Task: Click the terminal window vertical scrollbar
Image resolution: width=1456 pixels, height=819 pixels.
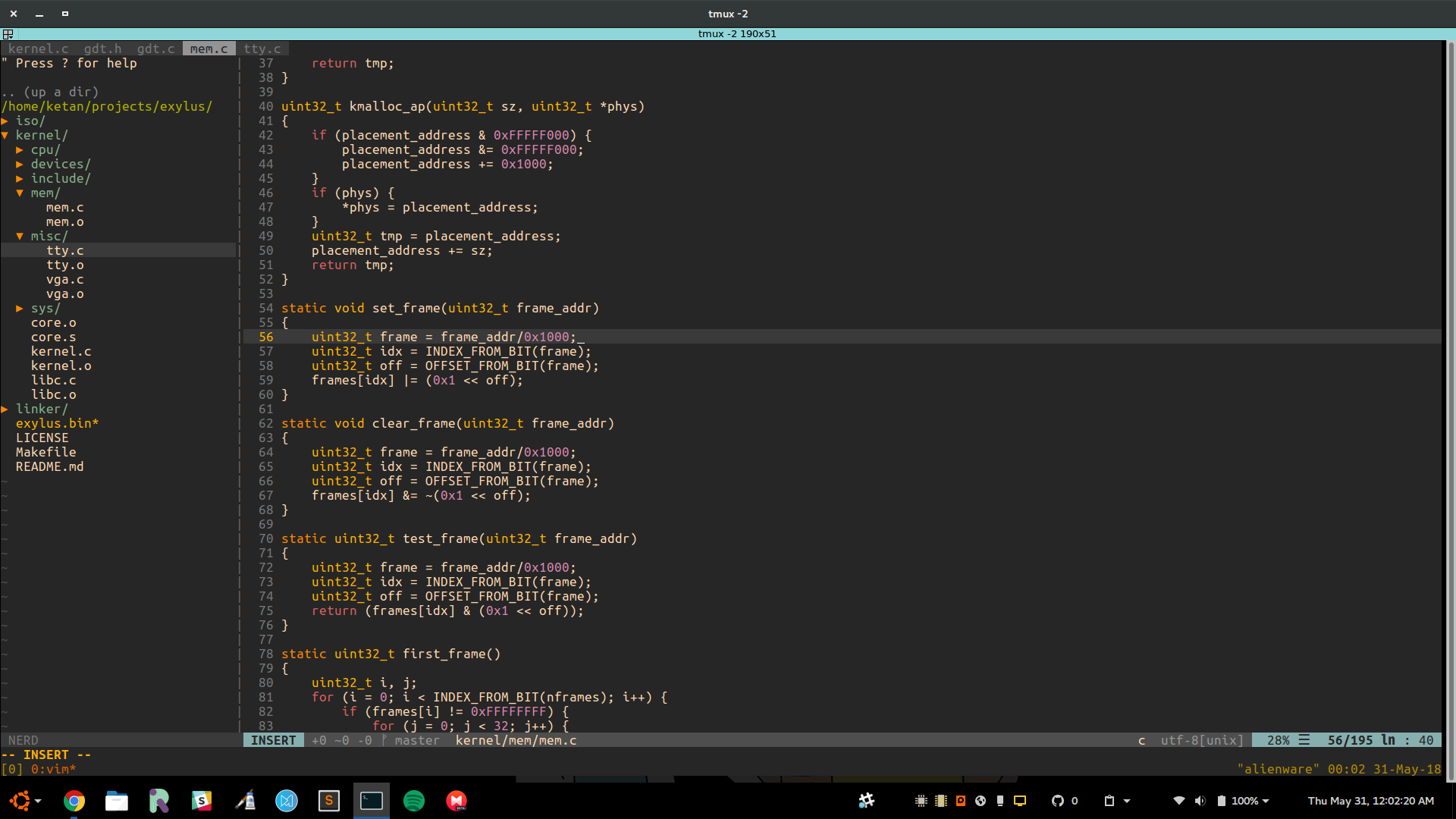Action: coord(1451,409)
